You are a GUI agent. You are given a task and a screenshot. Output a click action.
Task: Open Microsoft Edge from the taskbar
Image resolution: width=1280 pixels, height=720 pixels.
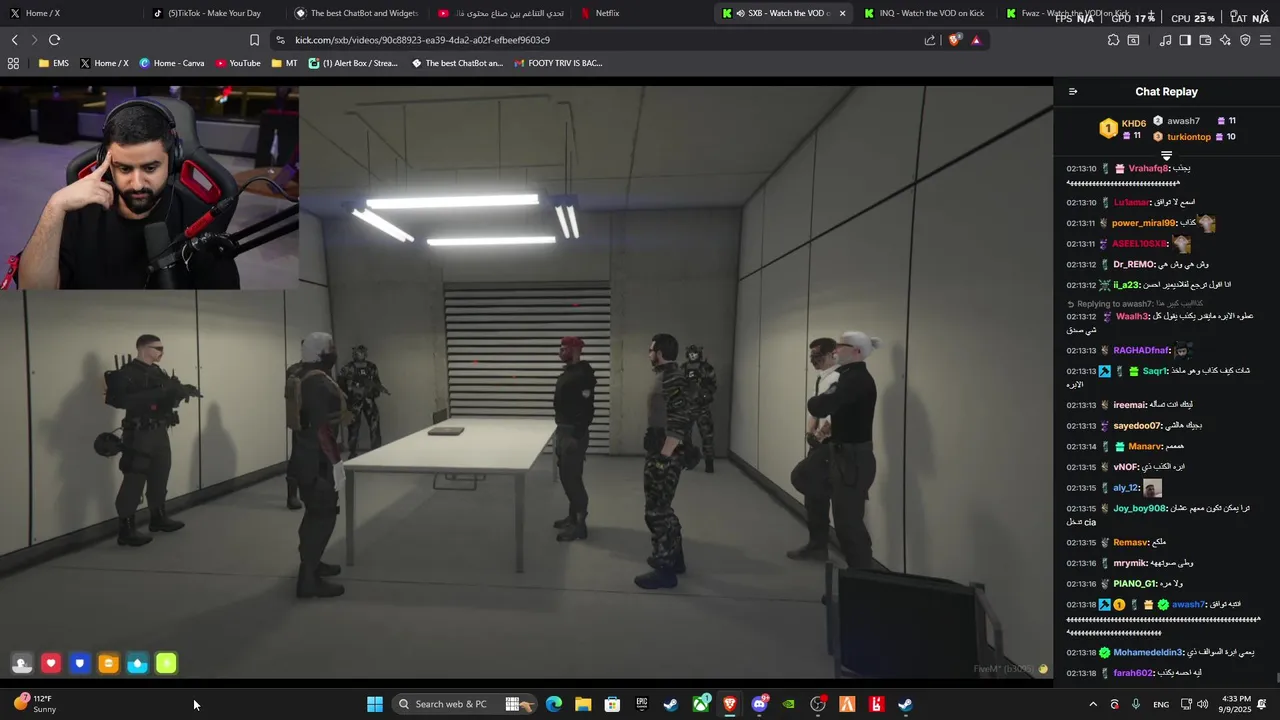554,704
